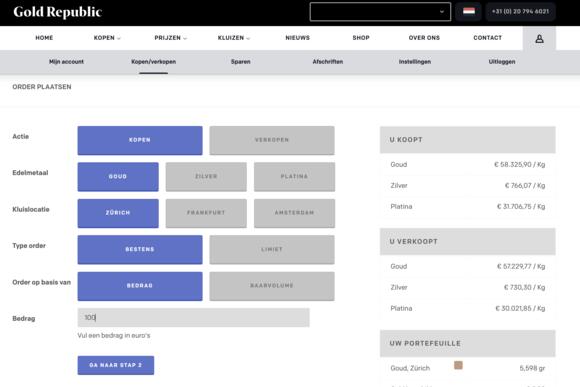Select Kopen action
580x387 pixels.
tap(140, 140)
